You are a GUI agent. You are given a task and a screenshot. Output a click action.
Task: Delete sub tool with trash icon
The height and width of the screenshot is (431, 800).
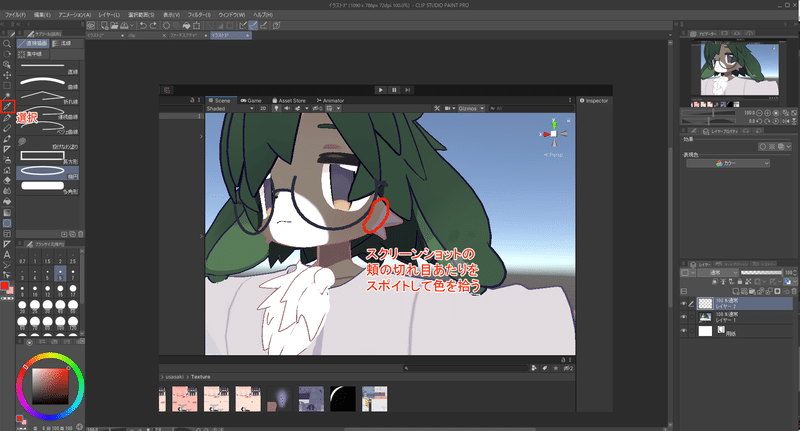[81, 234]
